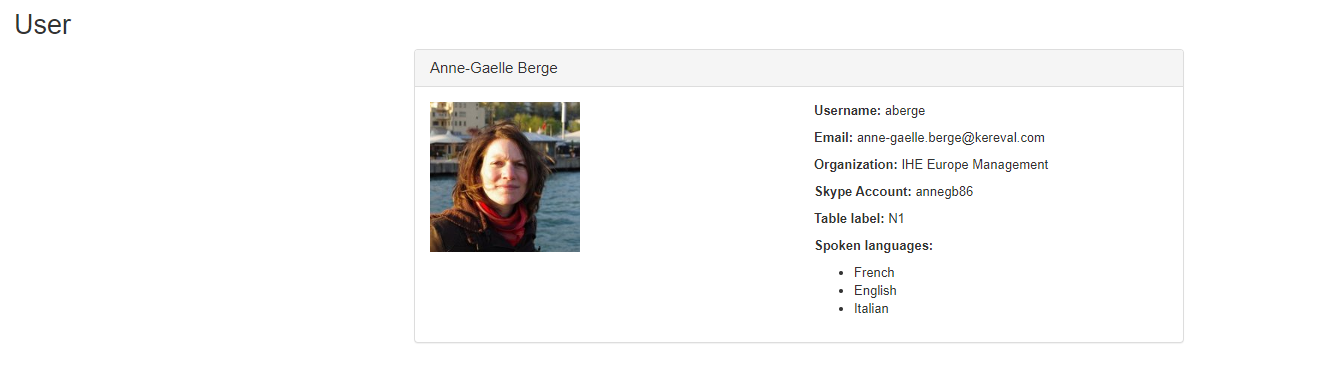
Task: Click the profile photo of Anne-Gaelle Berge
Action: 505,177
